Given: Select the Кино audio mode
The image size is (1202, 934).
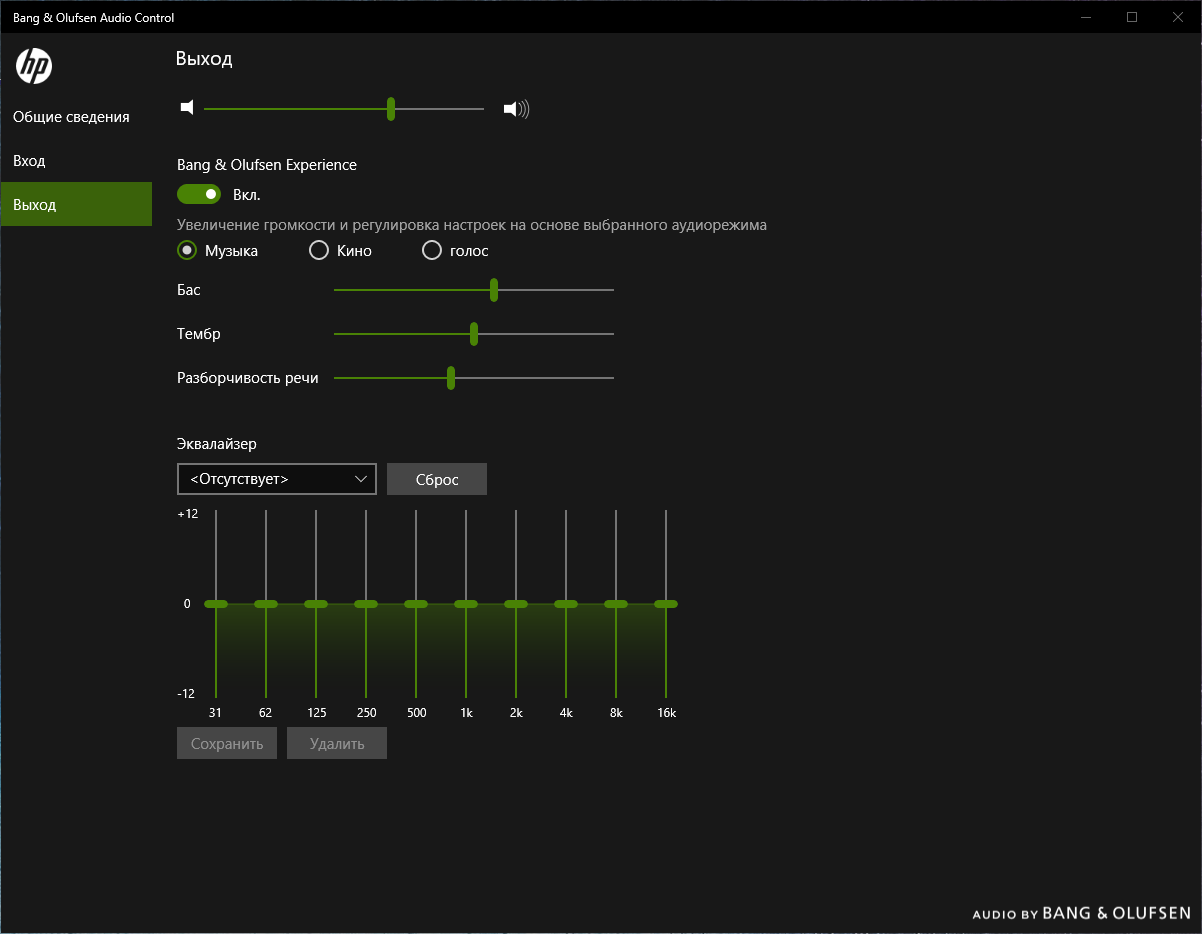Looking at the screenshot, I should tap(319, 251).
